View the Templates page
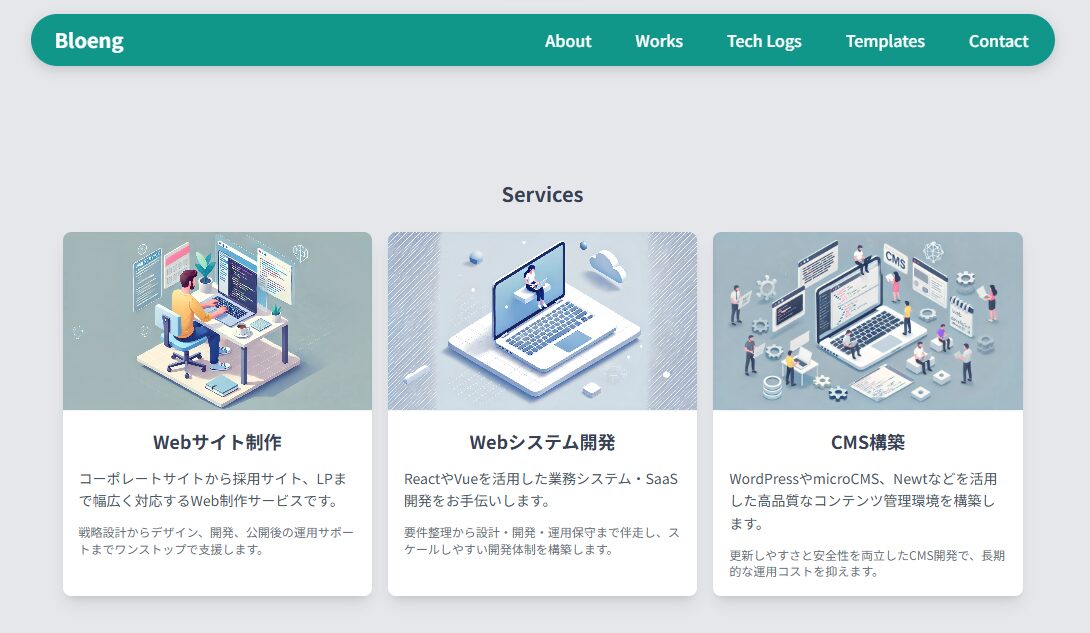 point(885,41)
